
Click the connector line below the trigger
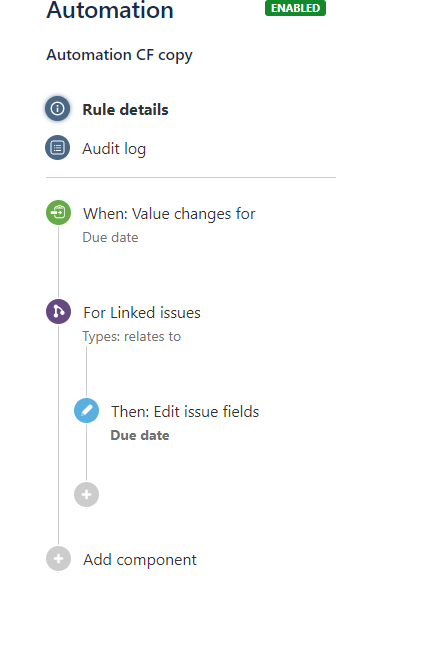click(58, 262)
